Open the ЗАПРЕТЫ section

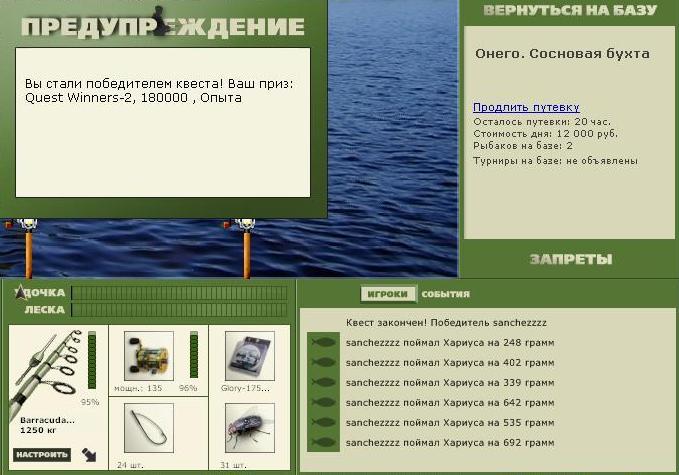click(x=571, y=259)
